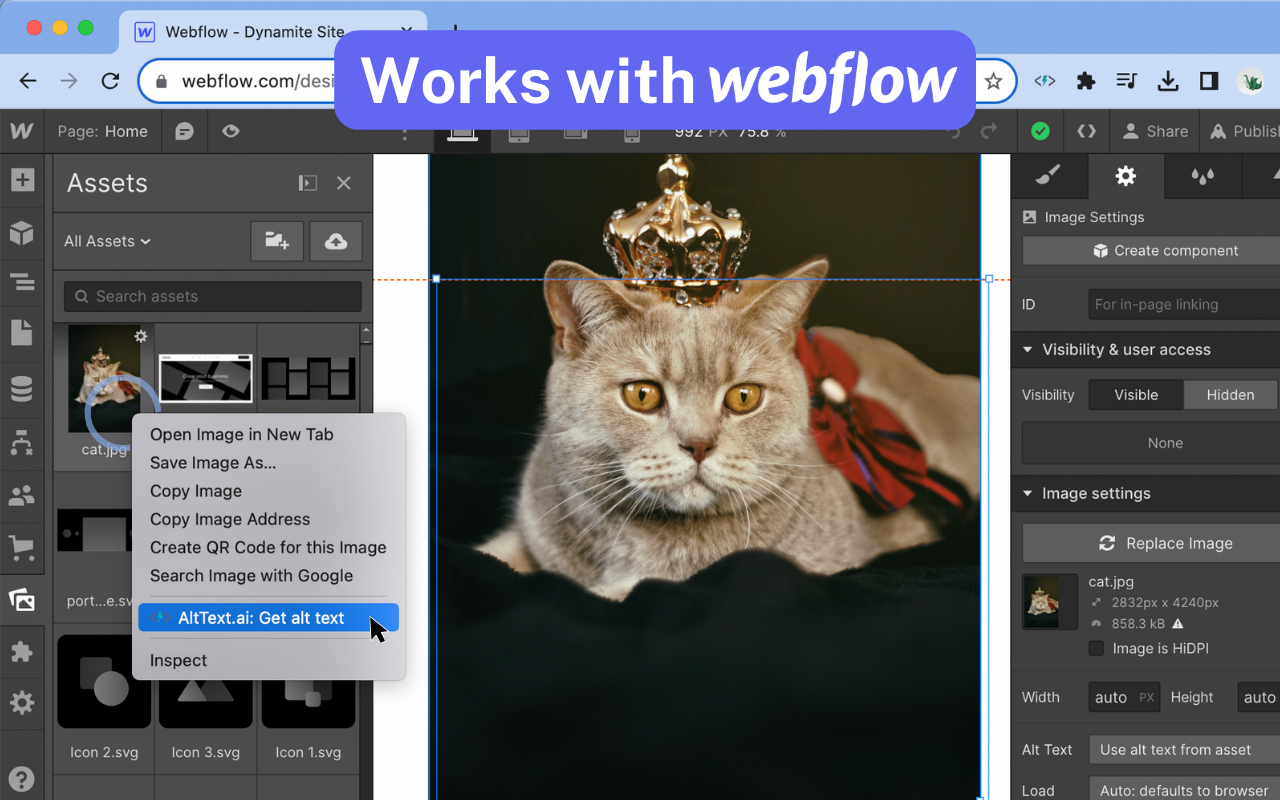Close the Assets panel

tap(344, 183)
